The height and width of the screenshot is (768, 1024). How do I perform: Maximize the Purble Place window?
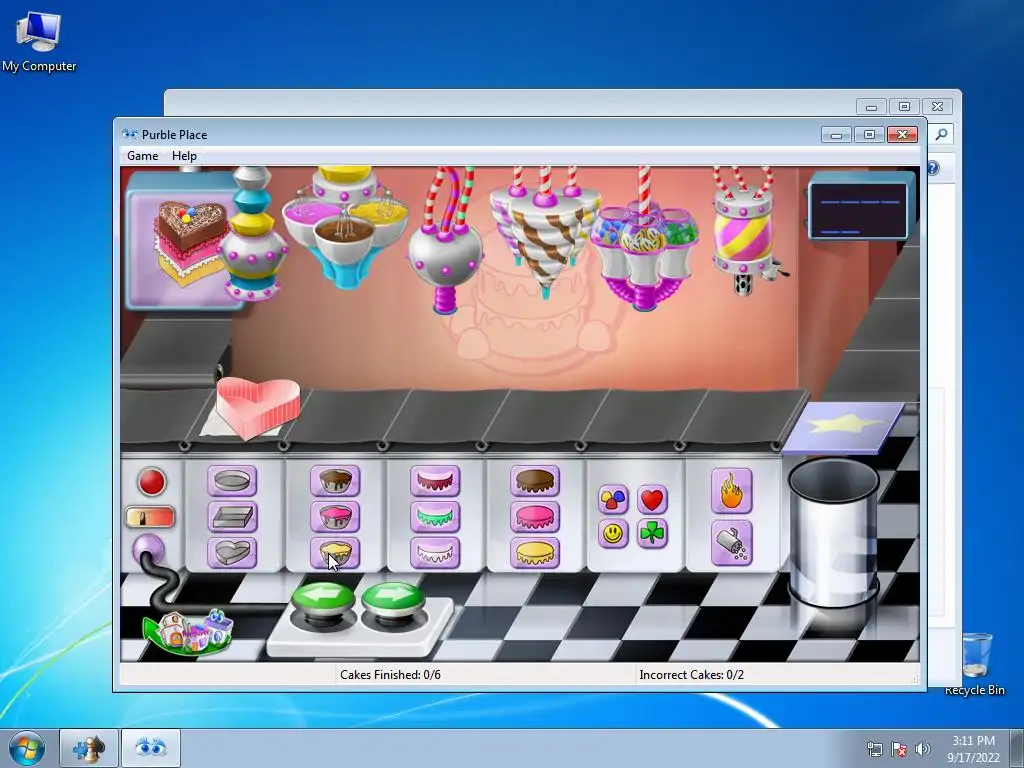[x=869, y=135]
